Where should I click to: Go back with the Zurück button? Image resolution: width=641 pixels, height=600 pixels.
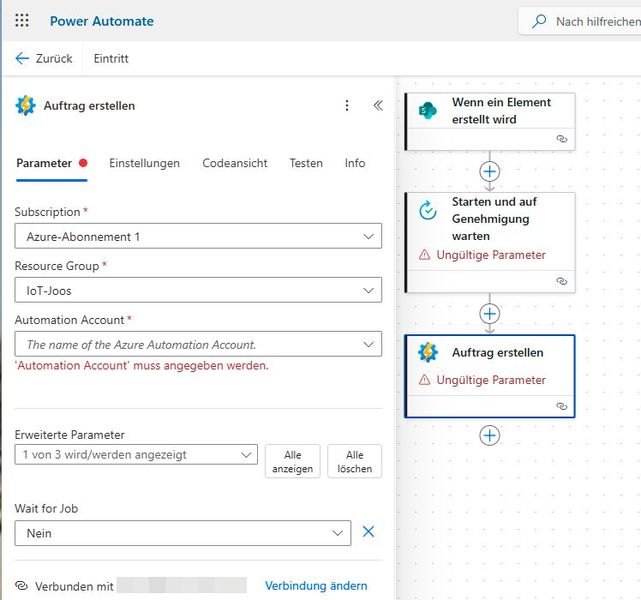(x=44, y=58)
